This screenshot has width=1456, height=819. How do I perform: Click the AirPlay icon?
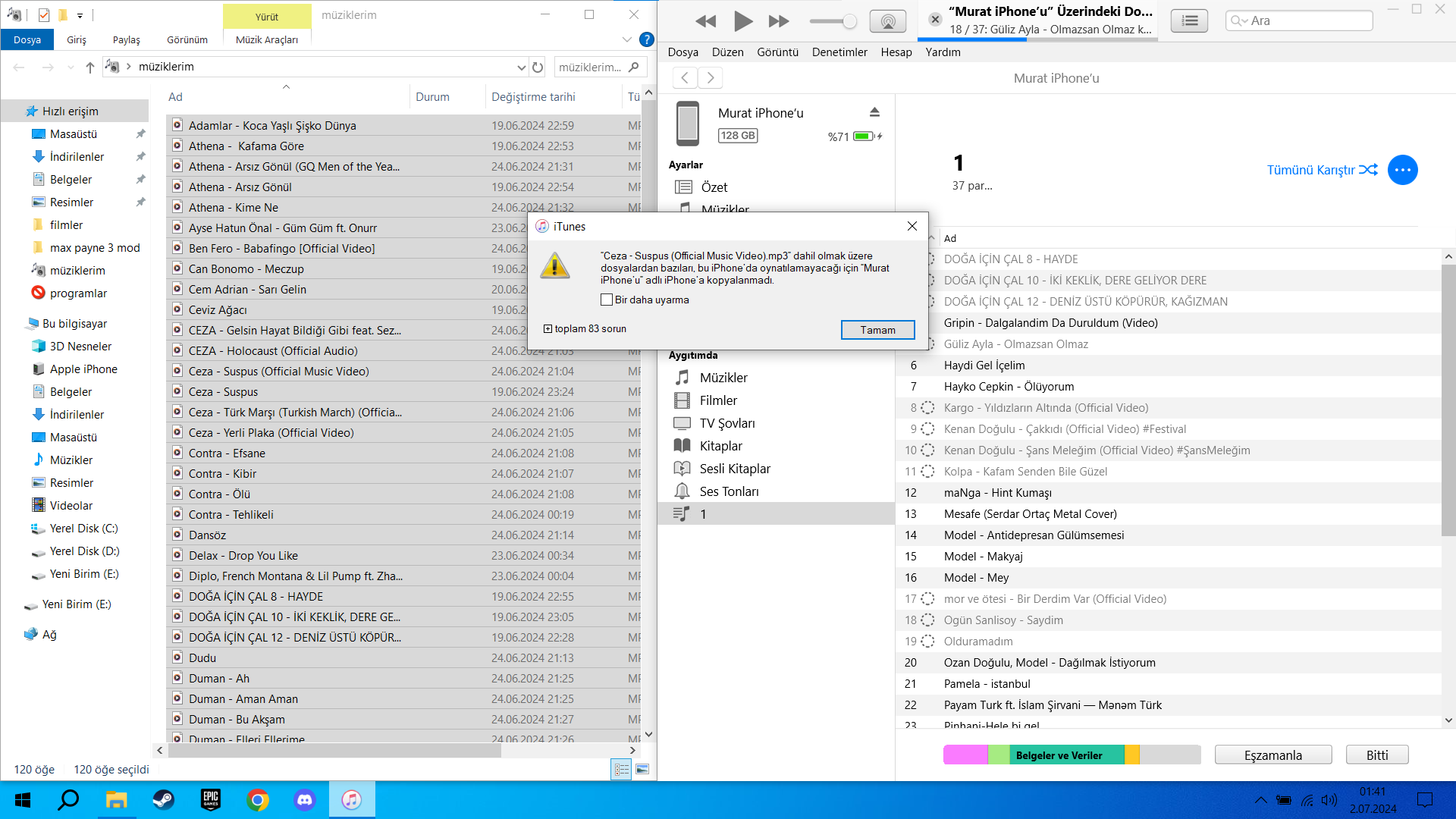tap(887, 21)
